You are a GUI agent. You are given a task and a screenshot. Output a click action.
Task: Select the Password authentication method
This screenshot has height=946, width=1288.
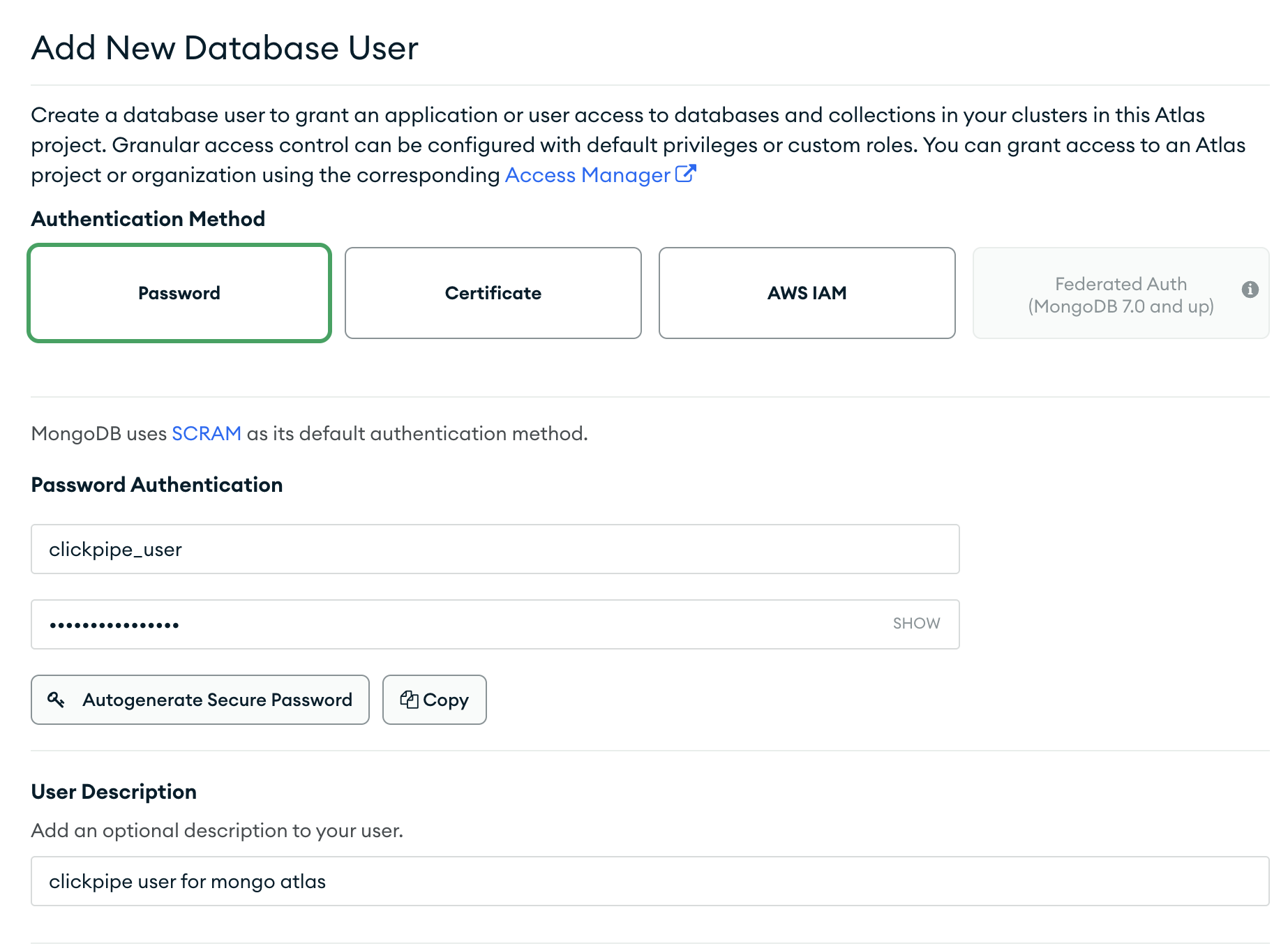coord(179,293)
